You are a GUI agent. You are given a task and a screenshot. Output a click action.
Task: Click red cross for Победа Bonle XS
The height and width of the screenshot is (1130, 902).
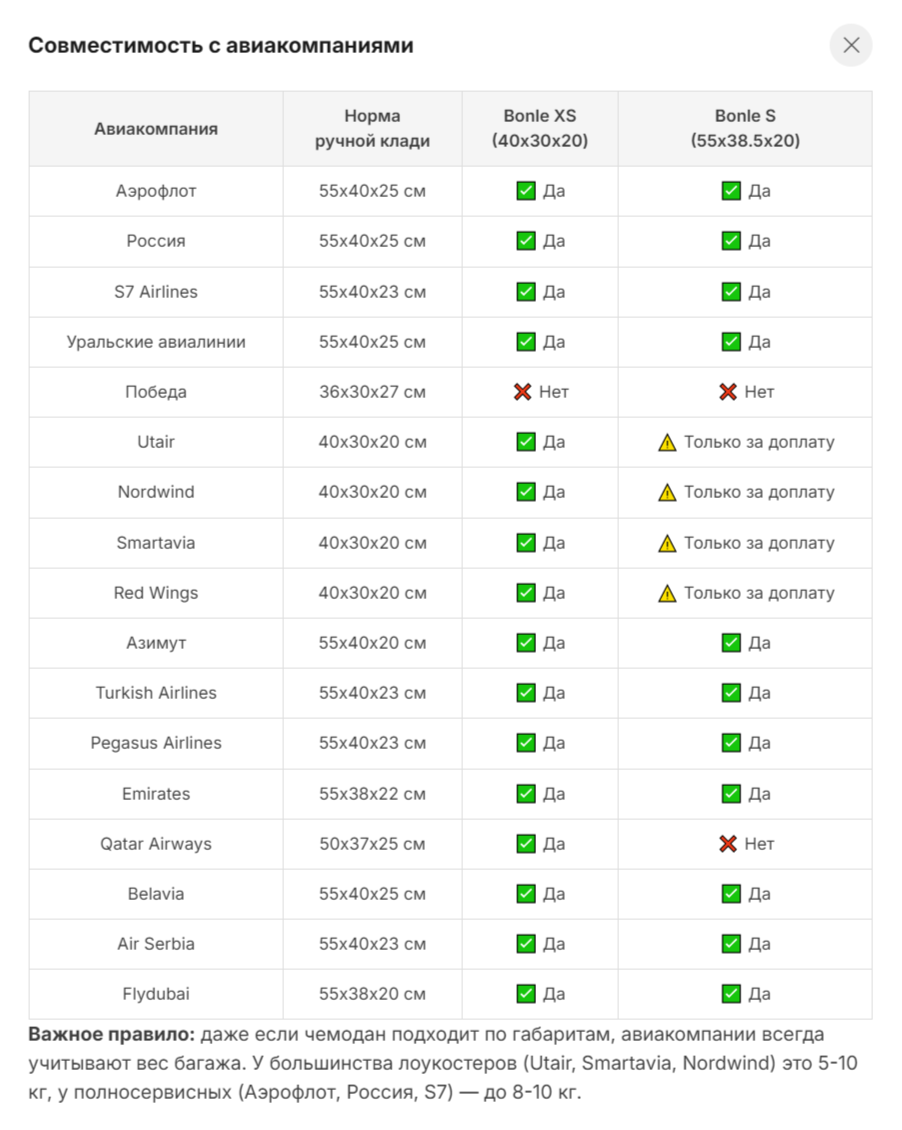pos(522,392)
